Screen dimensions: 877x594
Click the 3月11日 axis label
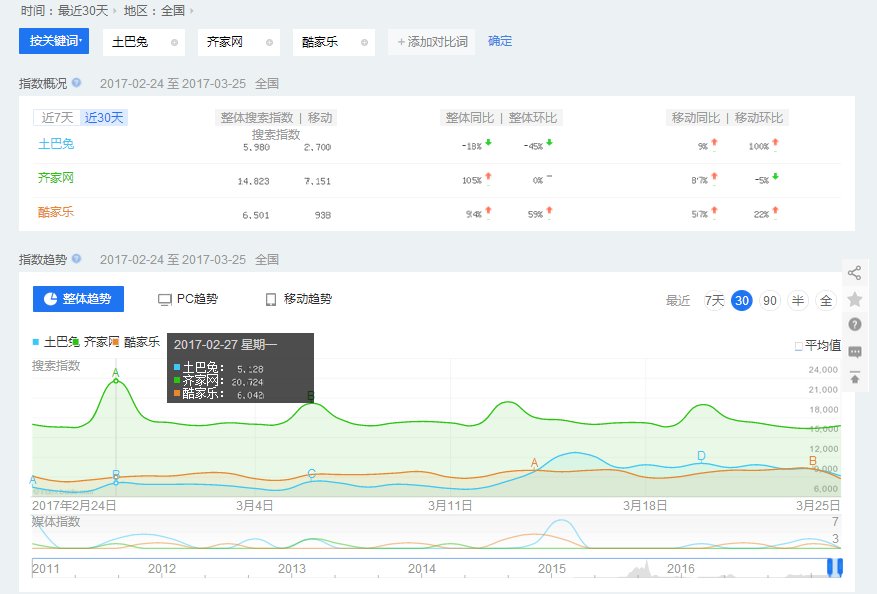pos(450,506)
